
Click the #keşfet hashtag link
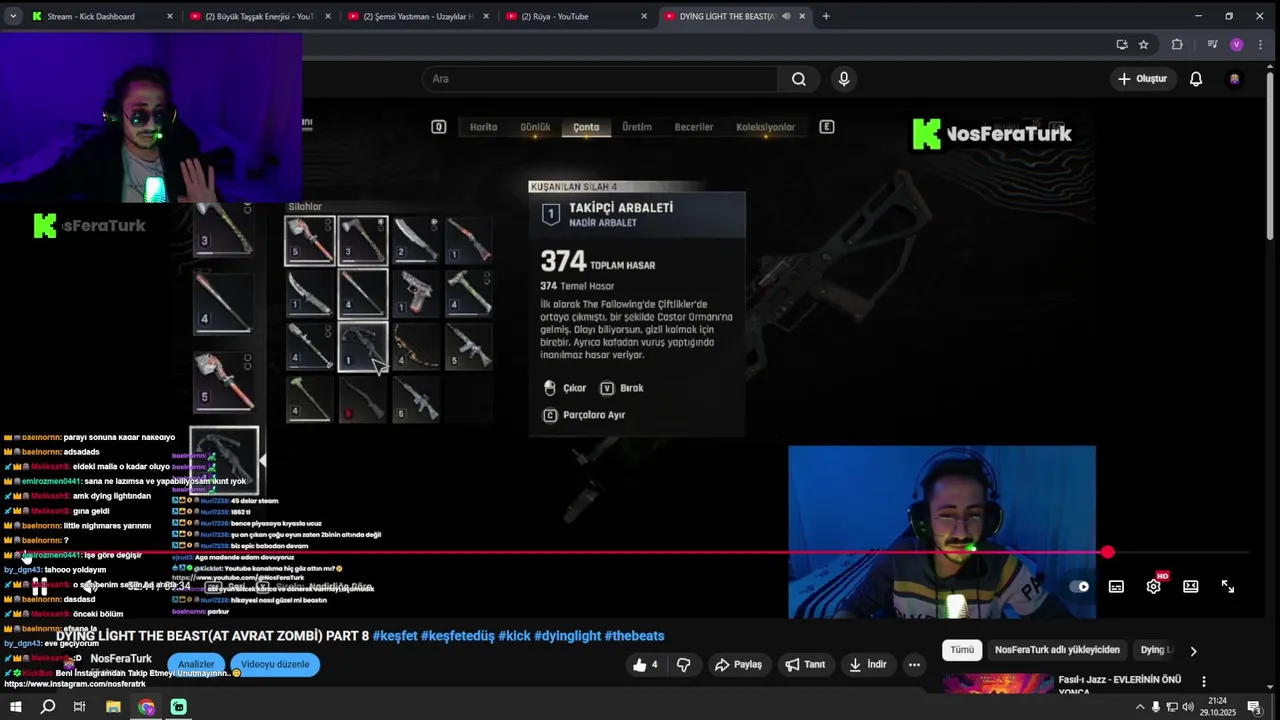395,636
